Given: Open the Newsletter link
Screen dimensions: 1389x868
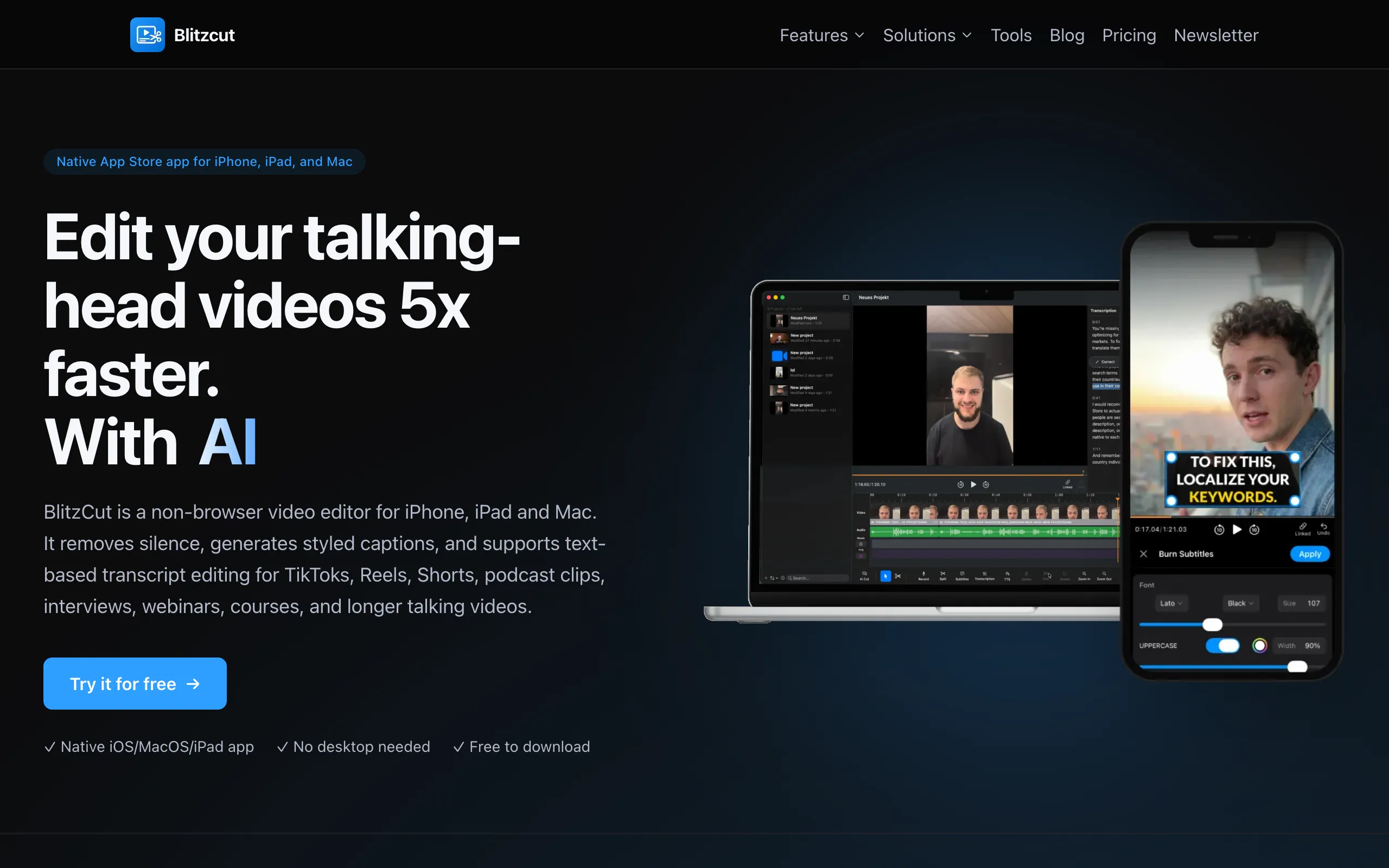Looking at the screenshot, I should 1216,35.
